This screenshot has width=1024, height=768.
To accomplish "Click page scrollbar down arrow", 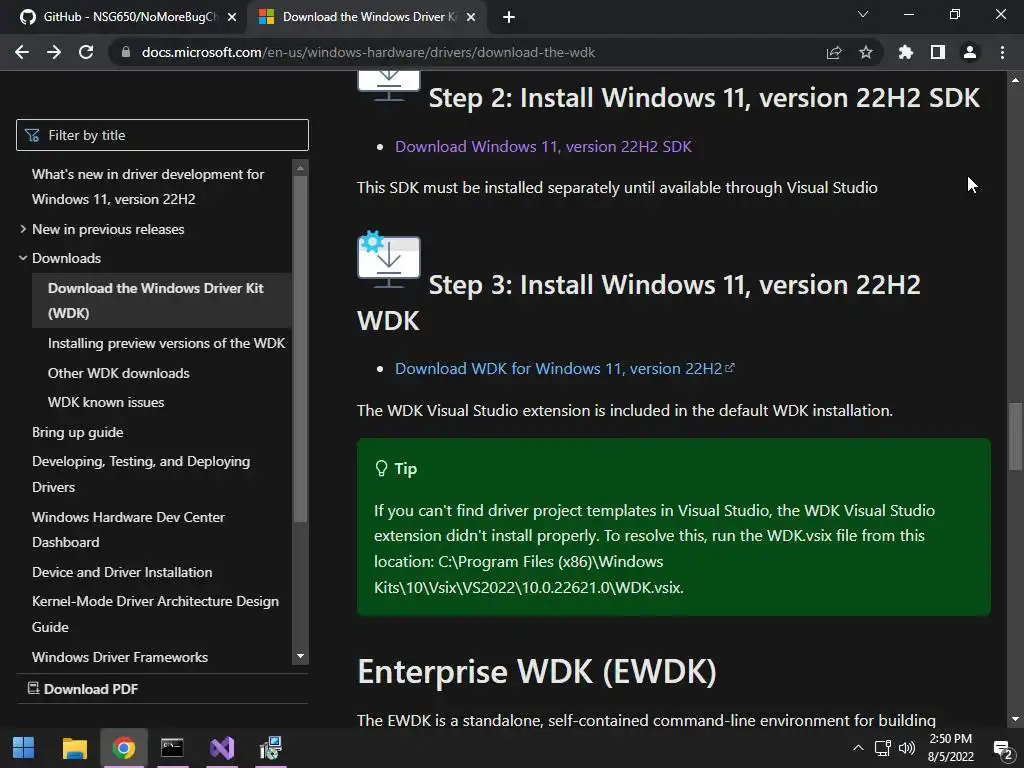I will click(x=1015, y=720).
